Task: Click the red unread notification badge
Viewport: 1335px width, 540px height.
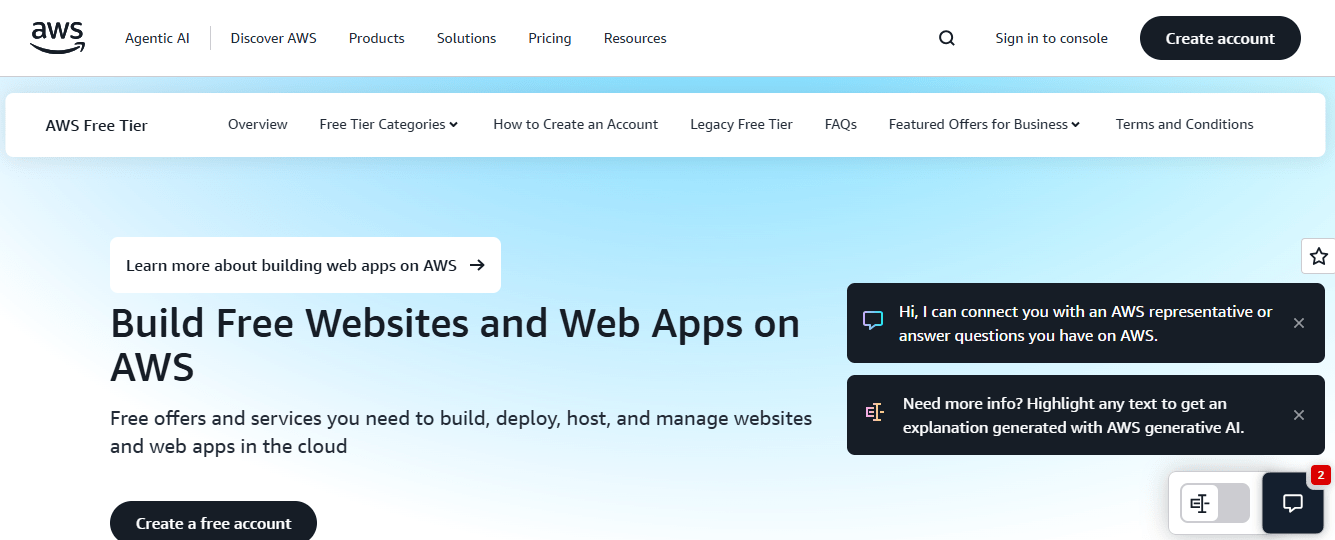Action: click(1320, 475)
